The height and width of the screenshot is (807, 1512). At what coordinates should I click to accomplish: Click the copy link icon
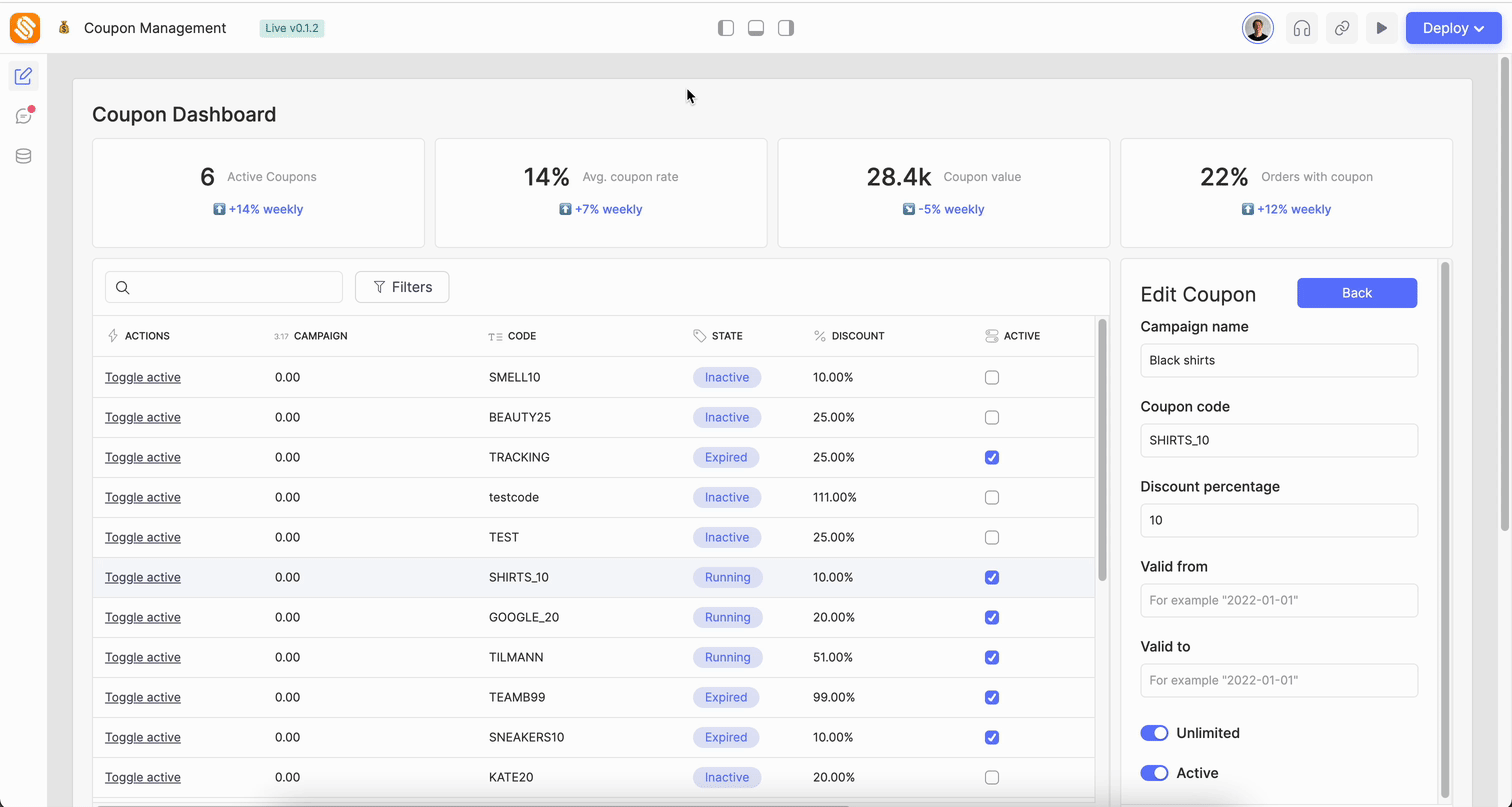1342,28
